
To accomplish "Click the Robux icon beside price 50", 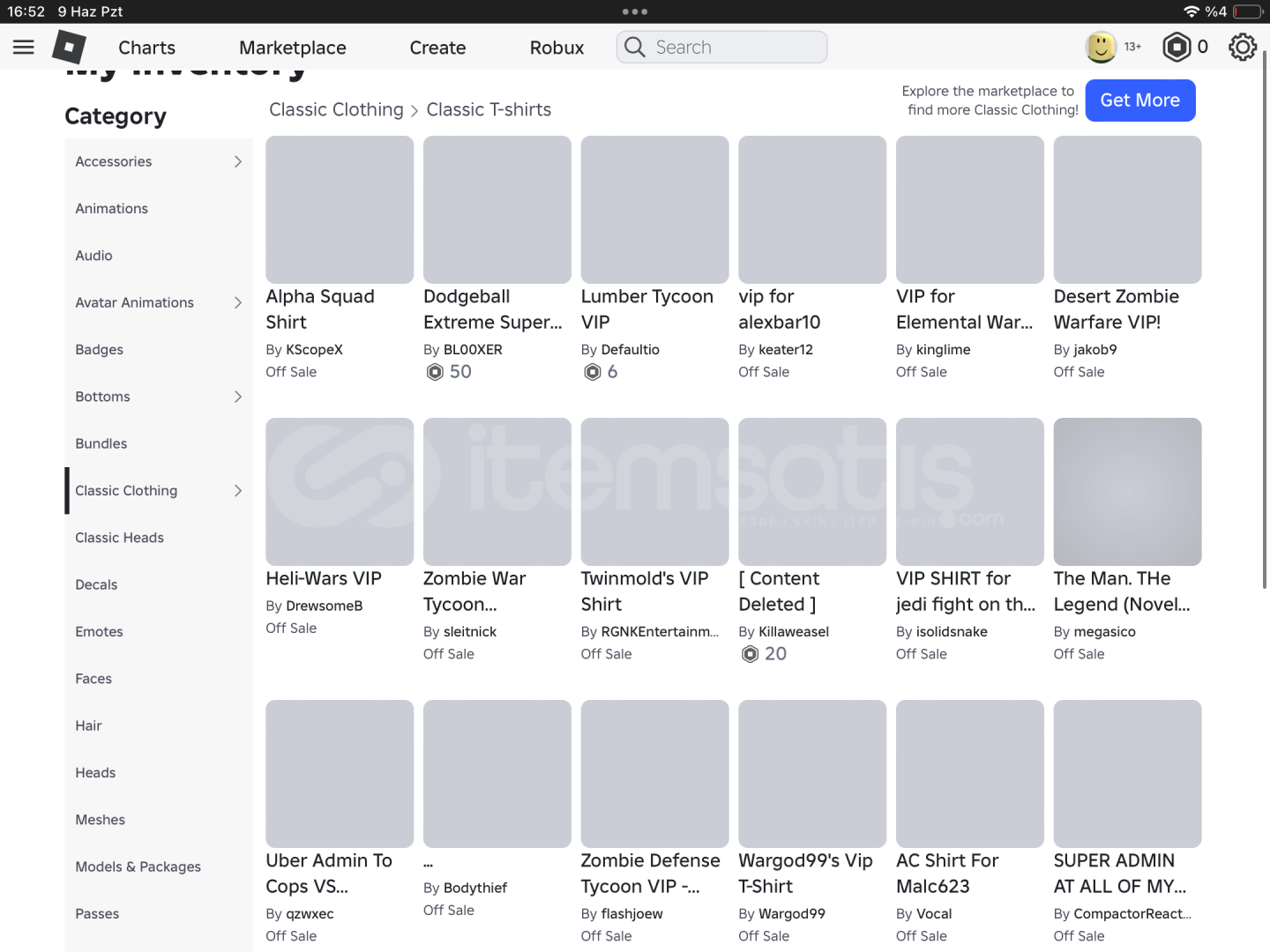I will click(435, 372).
